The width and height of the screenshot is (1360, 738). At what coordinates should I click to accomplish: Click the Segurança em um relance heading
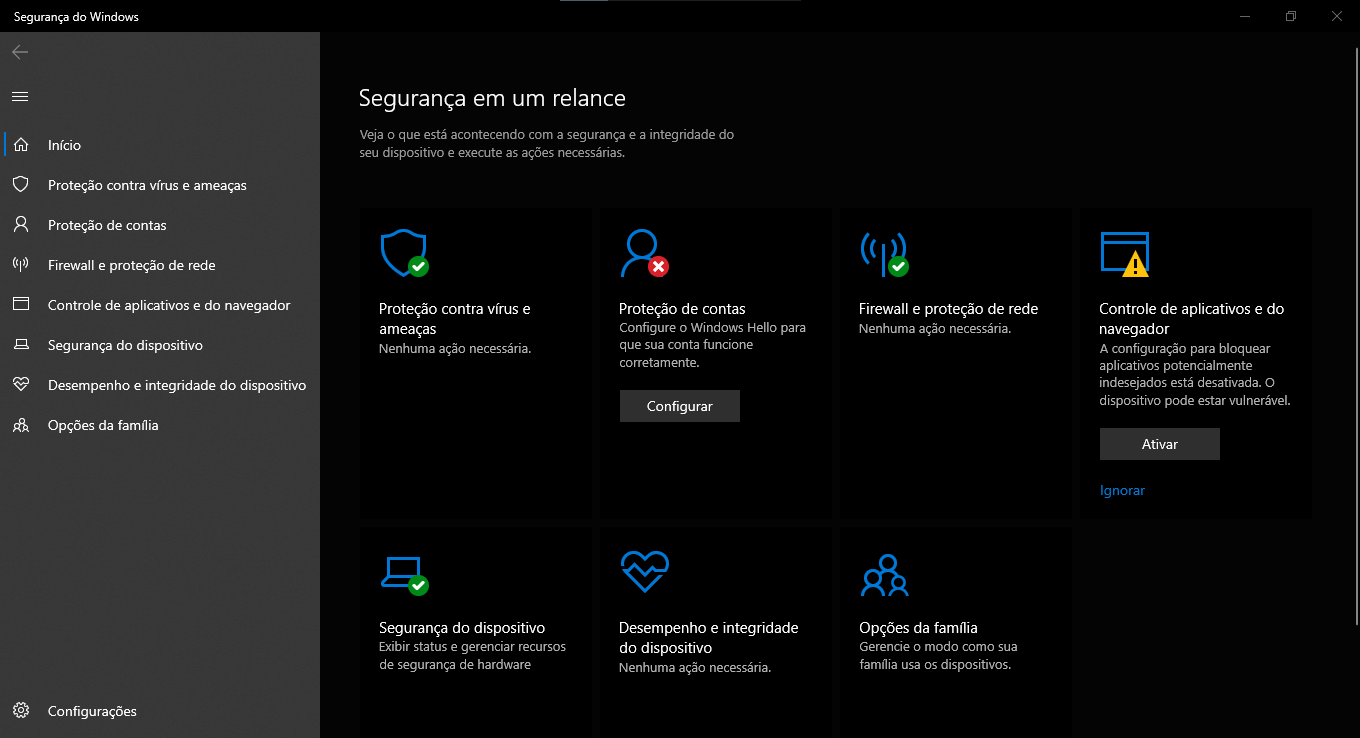pyautogui.click(x=492, y=98)
